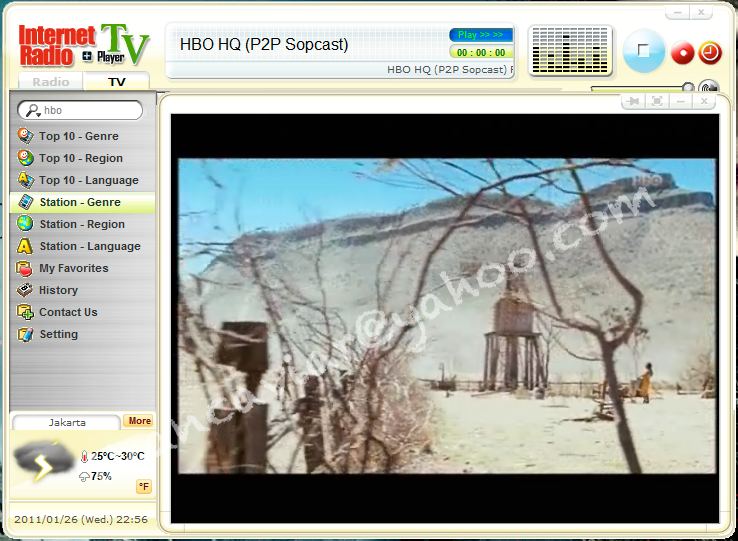The height and width of the screenshot is (541, 738).
Task: Click the date 2011/01/26 status text
Action: pyautogui.click(x=80, y=519)
